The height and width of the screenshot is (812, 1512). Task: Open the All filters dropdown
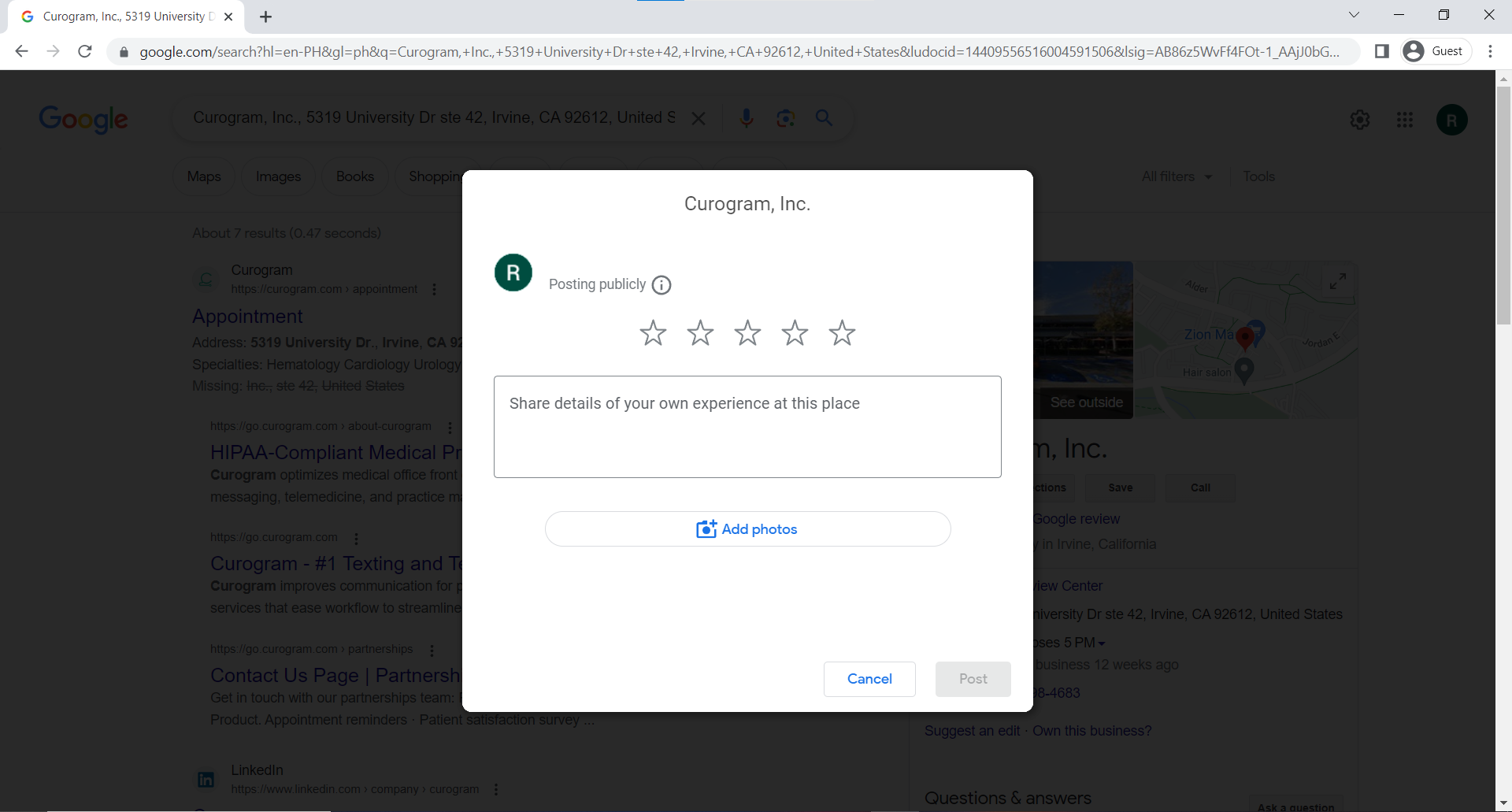(1177, 176)
